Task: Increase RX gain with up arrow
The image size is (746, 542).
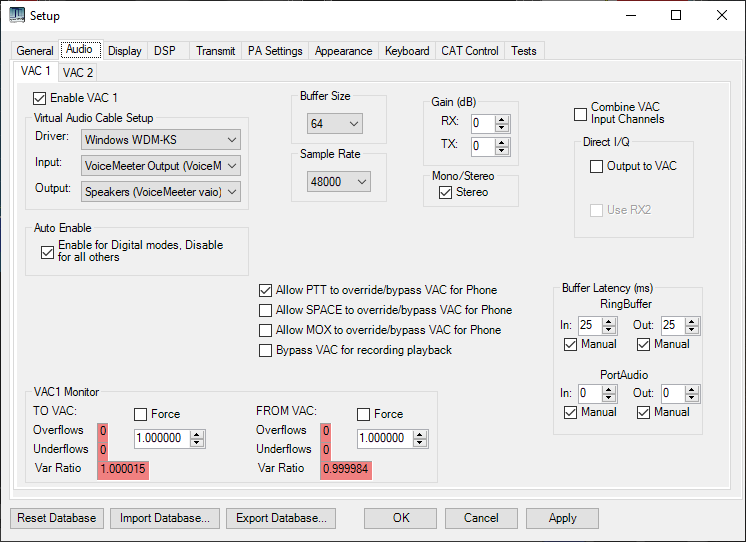Action: click(x=501, y=120)
